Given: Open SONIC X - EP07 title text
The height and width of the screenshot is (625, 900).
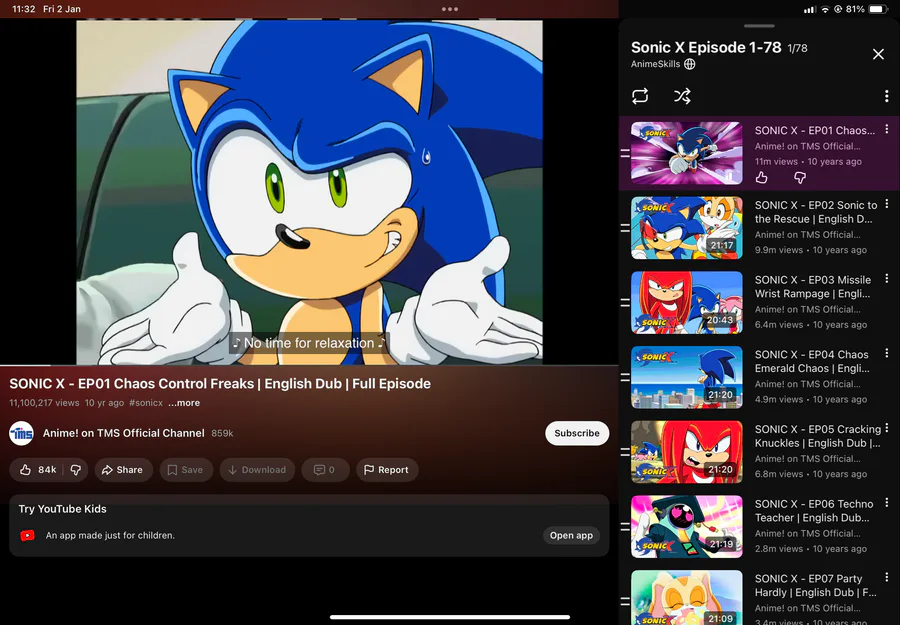Looking at the screenshot, I should click(816, 585).
